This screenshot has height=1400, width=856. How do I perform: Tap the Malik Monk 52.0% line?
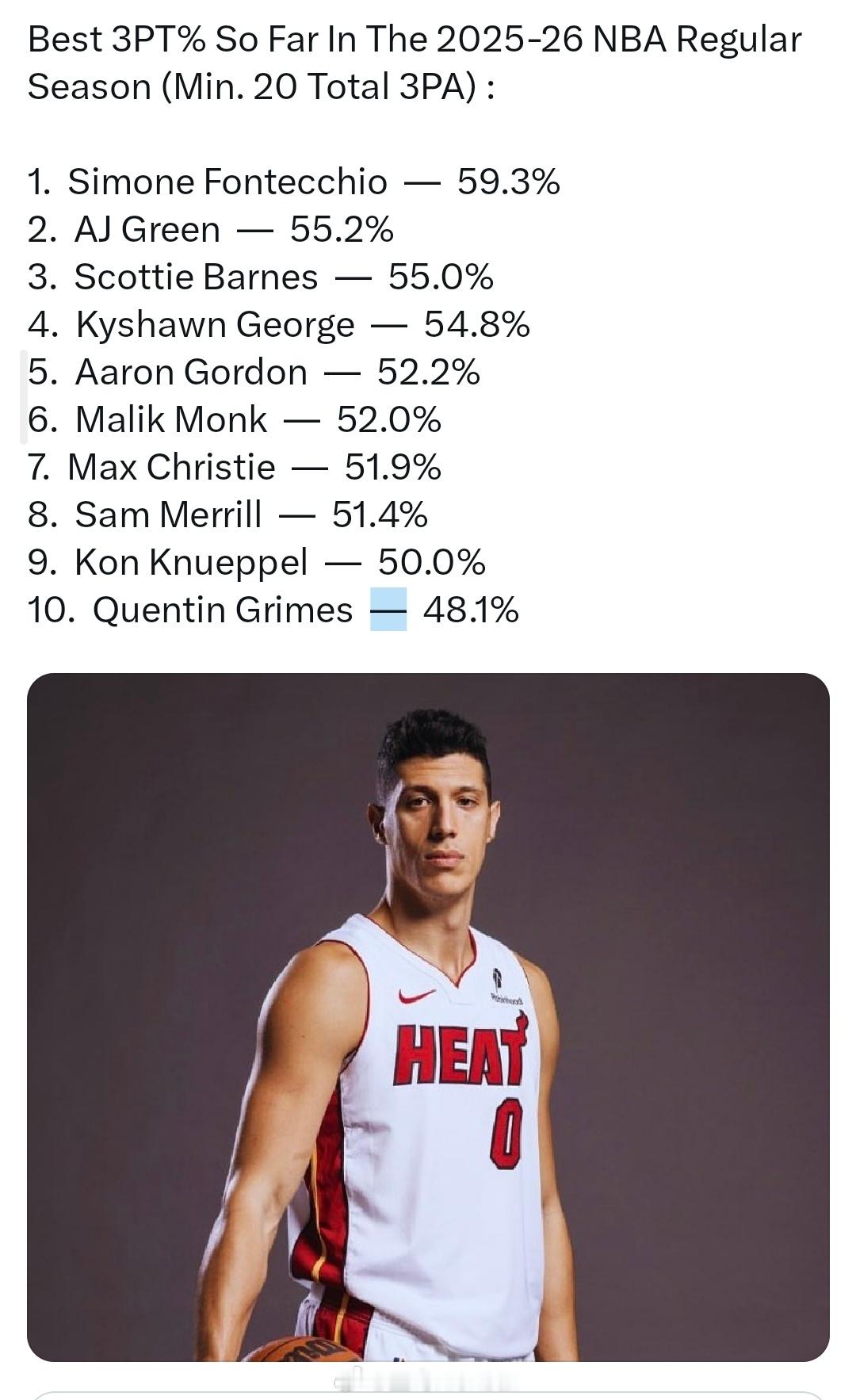[234, 419]
